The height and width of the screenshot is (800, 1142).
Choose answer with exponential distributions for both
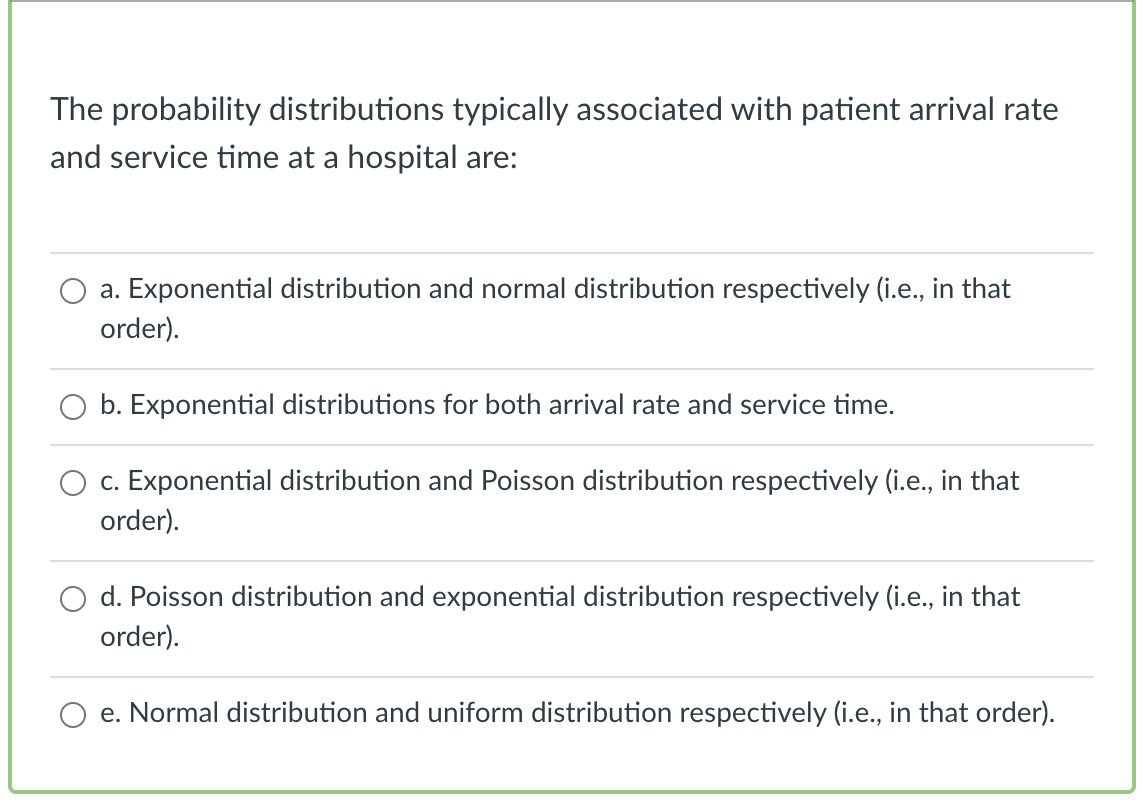click(495, 406)
